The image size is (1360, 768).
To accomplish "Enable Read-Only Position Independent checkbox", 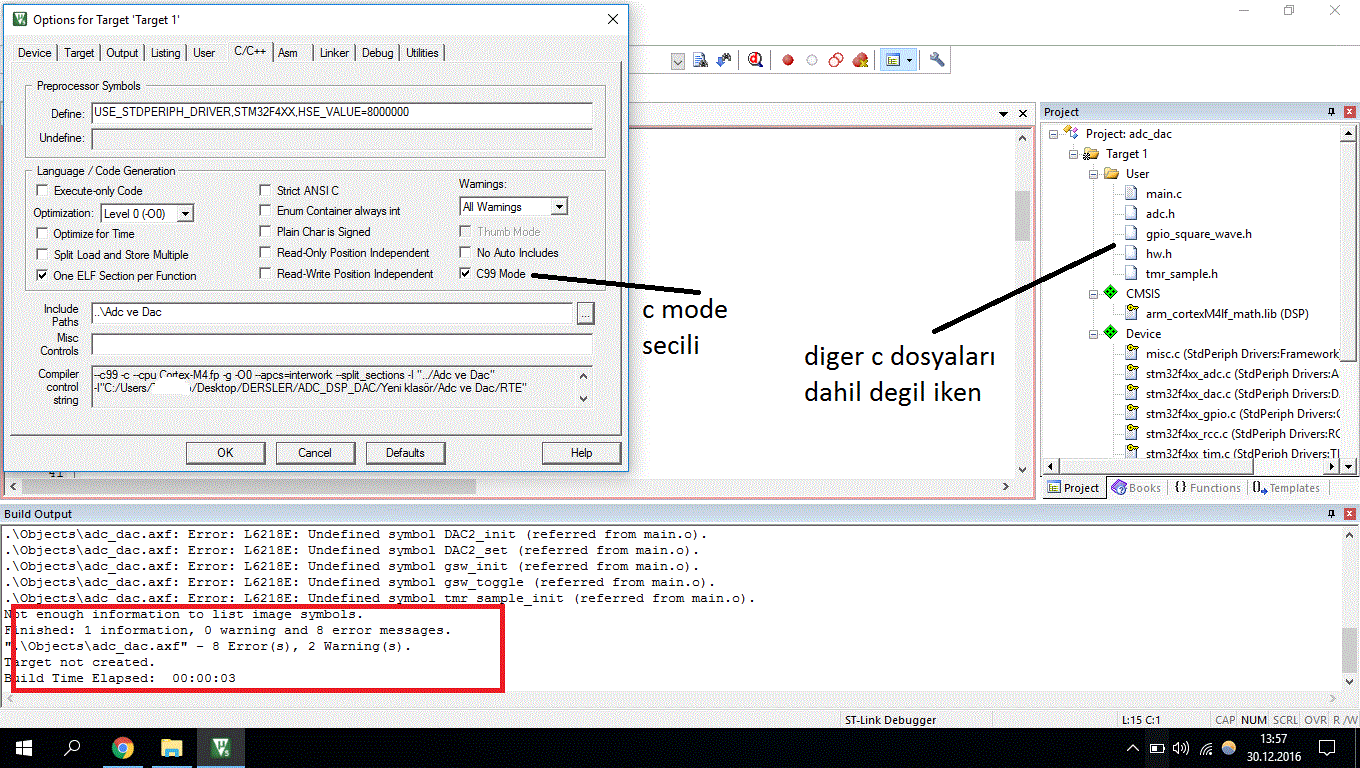I will pos(265,253).
